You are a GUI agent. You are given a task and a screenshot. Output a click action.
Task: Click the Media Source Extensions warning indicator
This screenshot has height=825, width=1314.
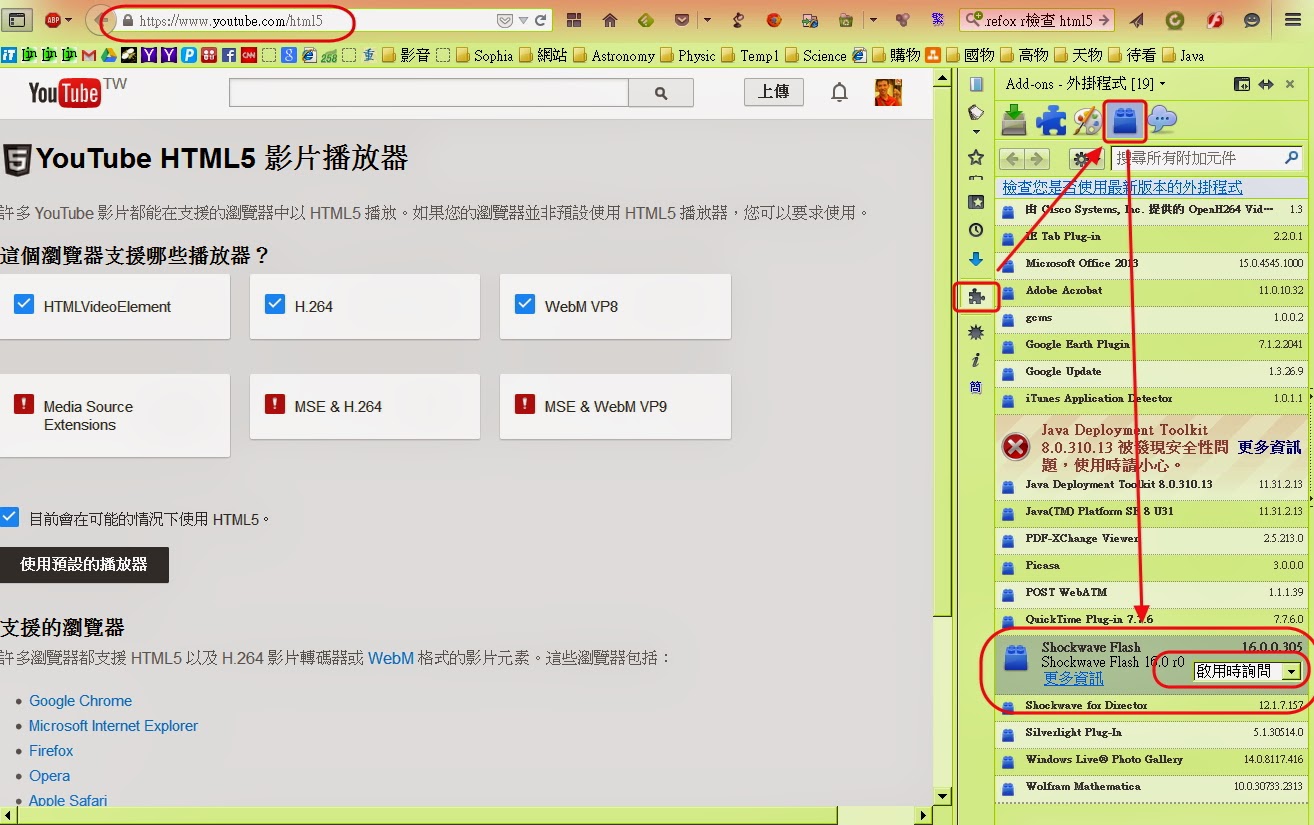point(24,404)
